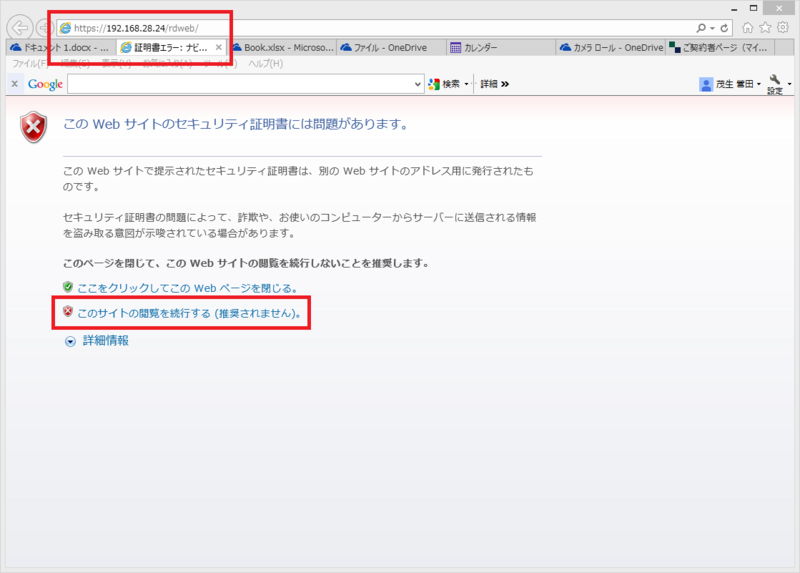Close the Google toolbar with the X
This screenshot has height=573, width=800.
[x=15, y=84]
